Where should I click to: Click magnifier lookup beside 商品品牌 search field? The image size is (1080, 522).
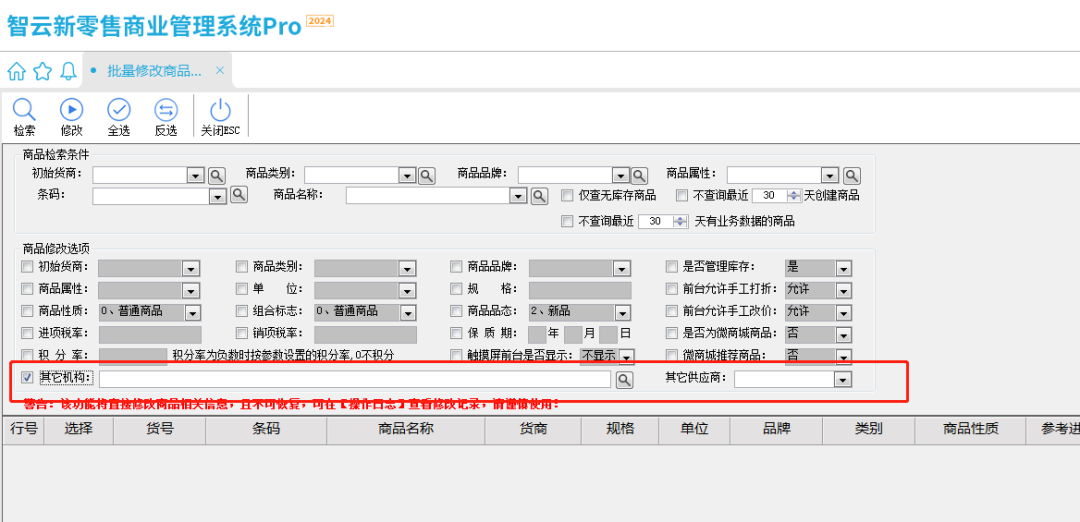point(640,175)
